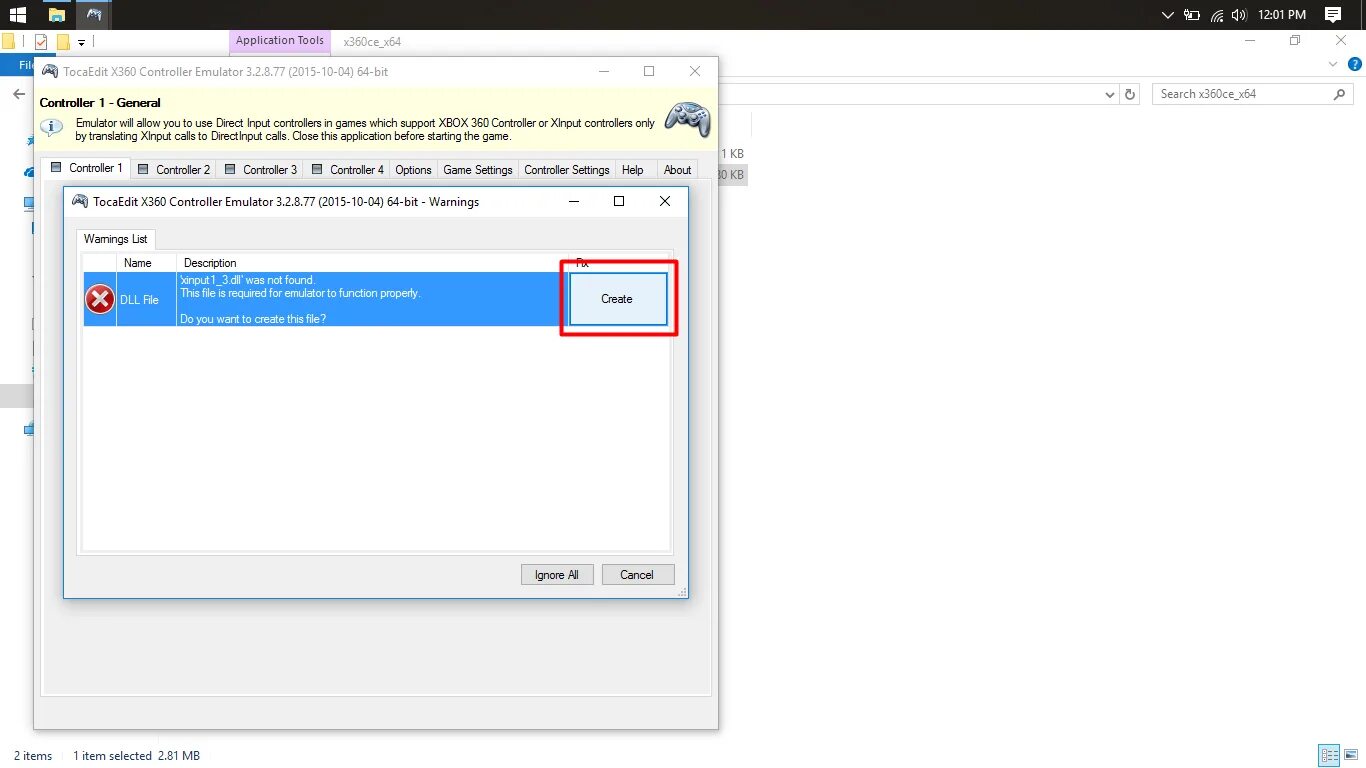Open the Wi-Fi network tray icon
1366x768 pixels.
pos(1217,15)
